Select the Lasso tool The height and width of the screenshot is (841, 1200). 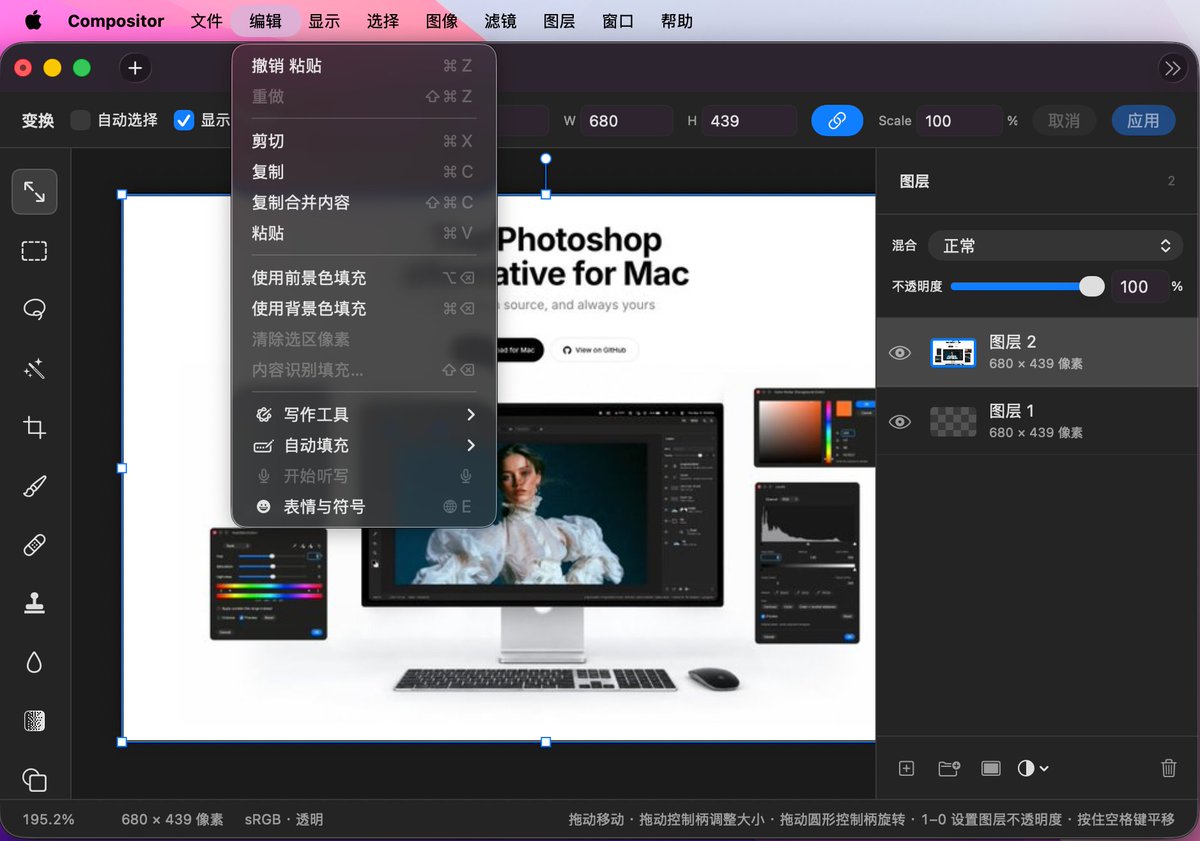(34, 310)
